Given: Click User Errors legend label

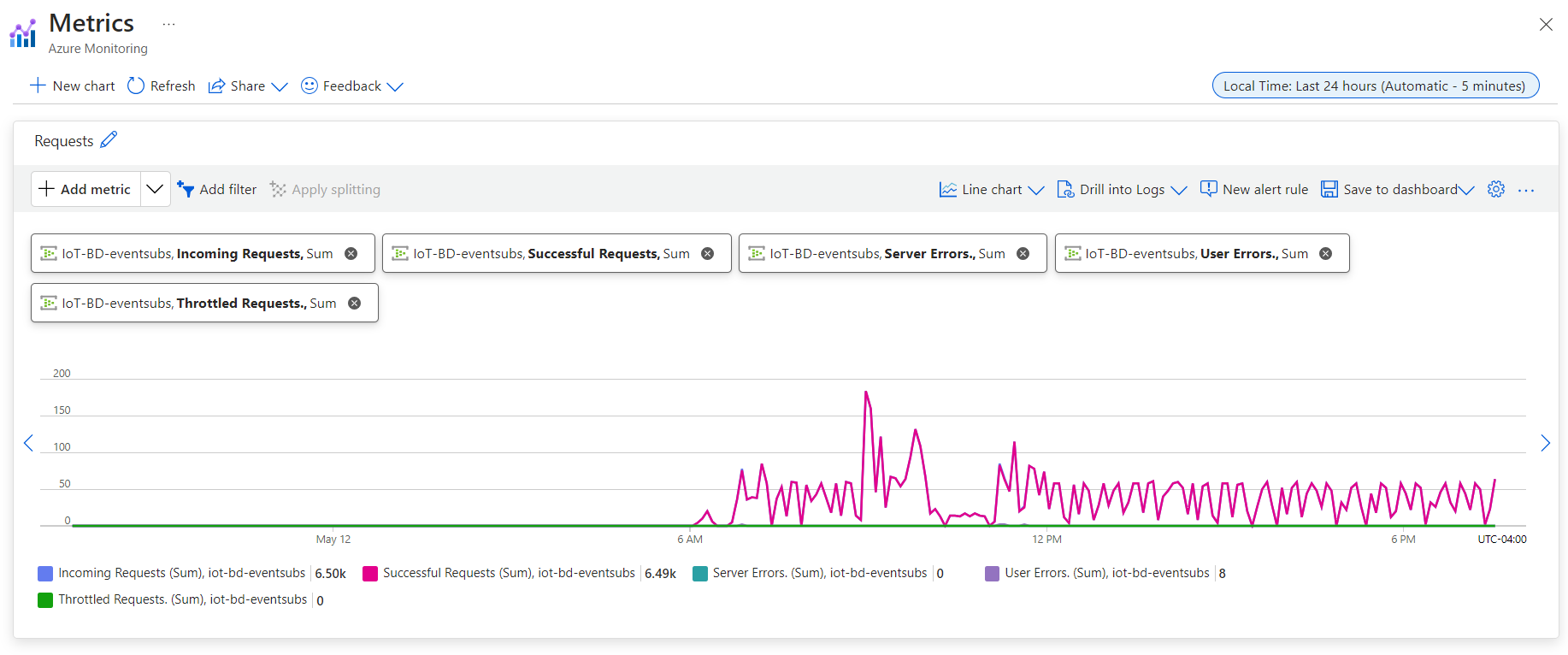Looking at the screenshot, I should pyautogui.click(x=1107, y=573).
